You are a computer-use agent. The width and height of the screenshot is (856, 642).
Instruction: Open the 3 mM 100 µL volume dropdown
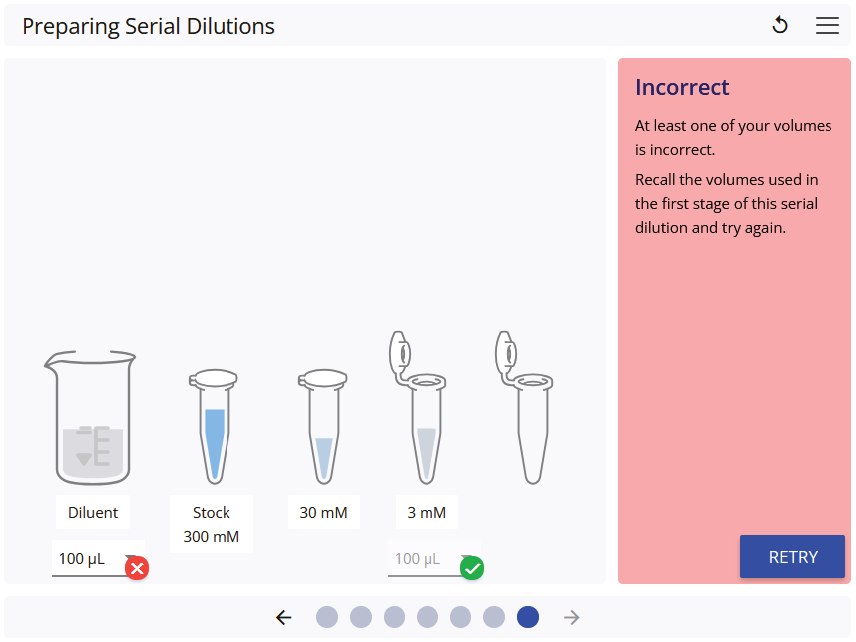click(x=430, y=558)
